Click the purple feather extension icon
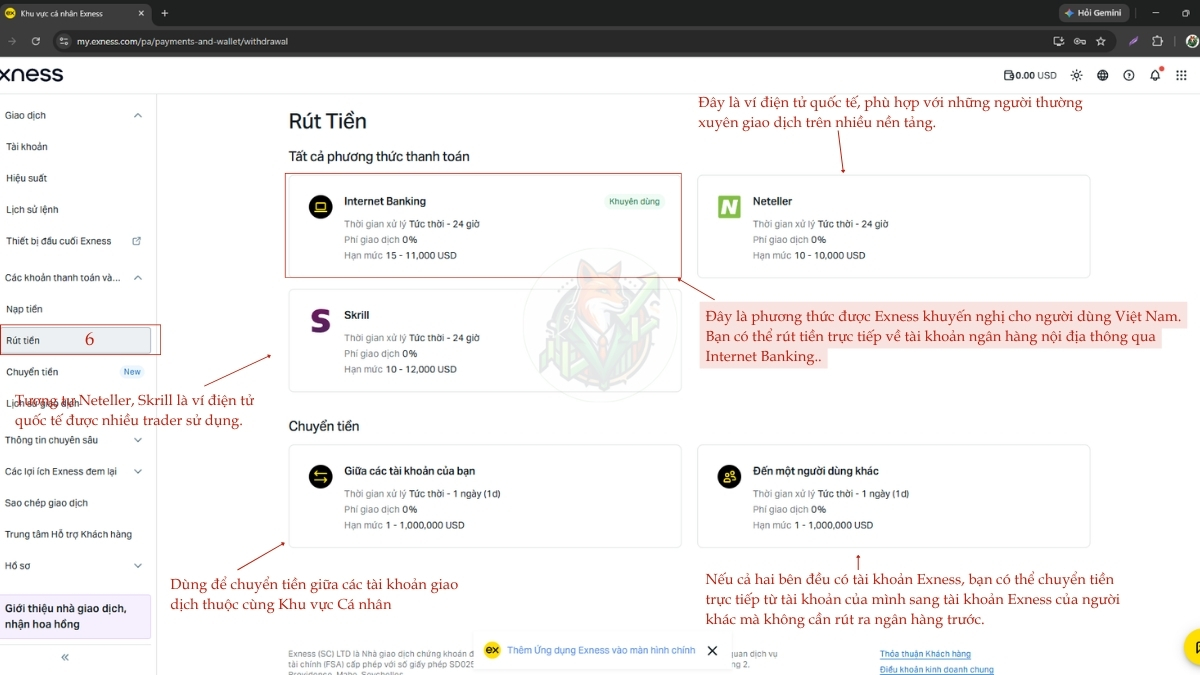The height and width of the screenshot is (675, 1200). 1134,41
